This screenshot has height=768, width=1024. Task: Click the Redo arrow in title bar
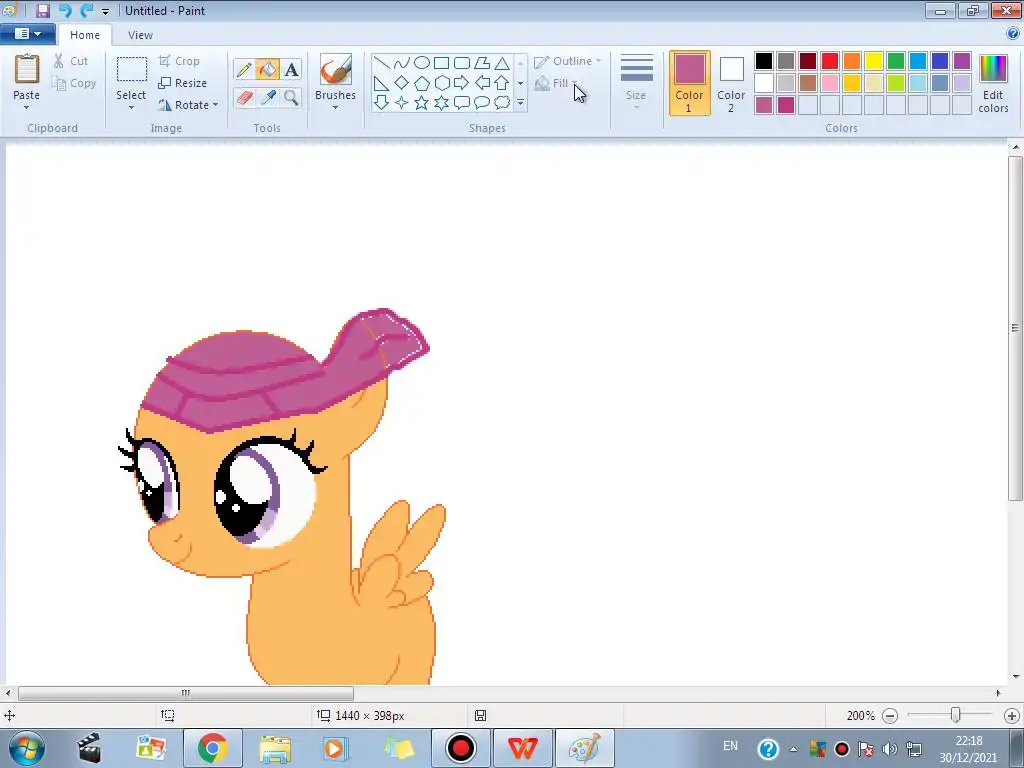click(86, 10)
